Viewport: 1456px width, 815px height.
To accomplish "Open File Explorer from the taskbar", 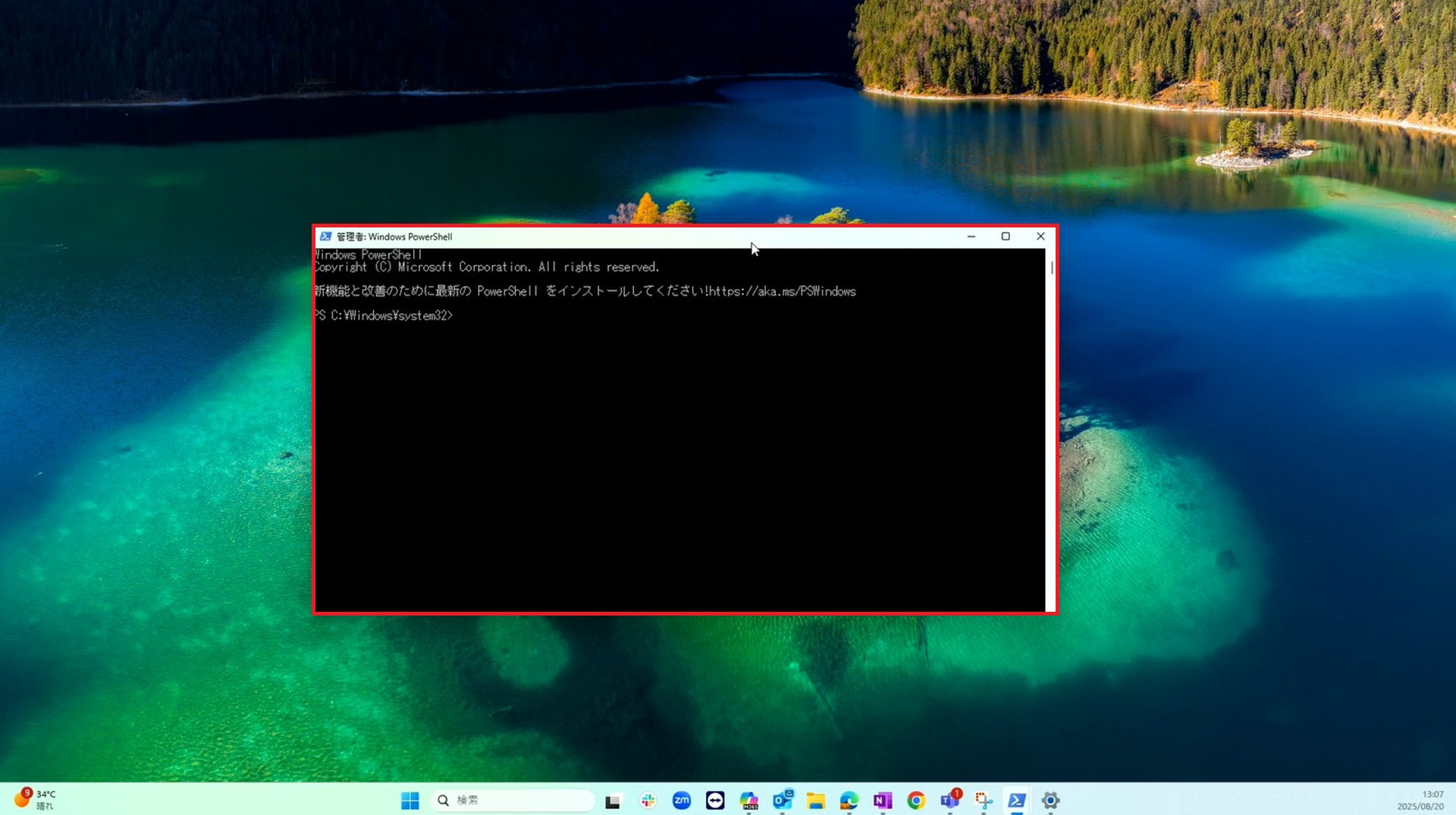I will pos(815,801).
